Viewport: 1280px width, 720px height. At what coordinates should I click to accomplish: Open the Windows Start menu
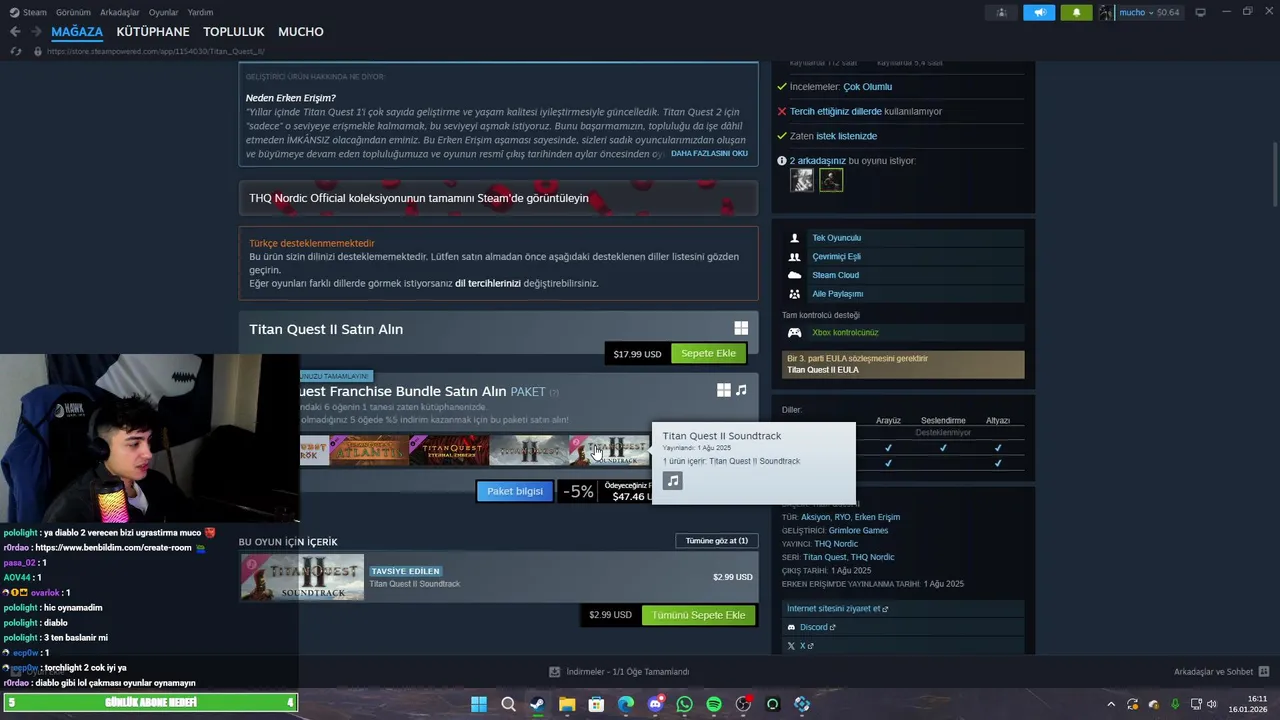pos(479,704)
